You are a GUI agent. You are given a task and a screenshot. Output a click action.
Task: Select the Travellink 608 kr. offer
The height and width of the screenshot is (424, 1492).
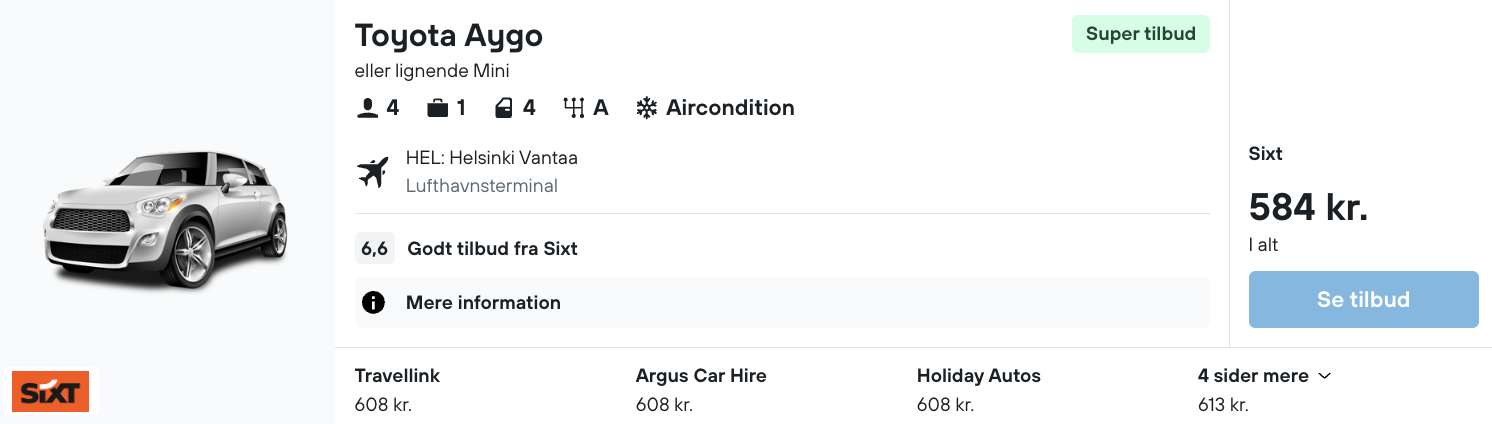point(397,389)
